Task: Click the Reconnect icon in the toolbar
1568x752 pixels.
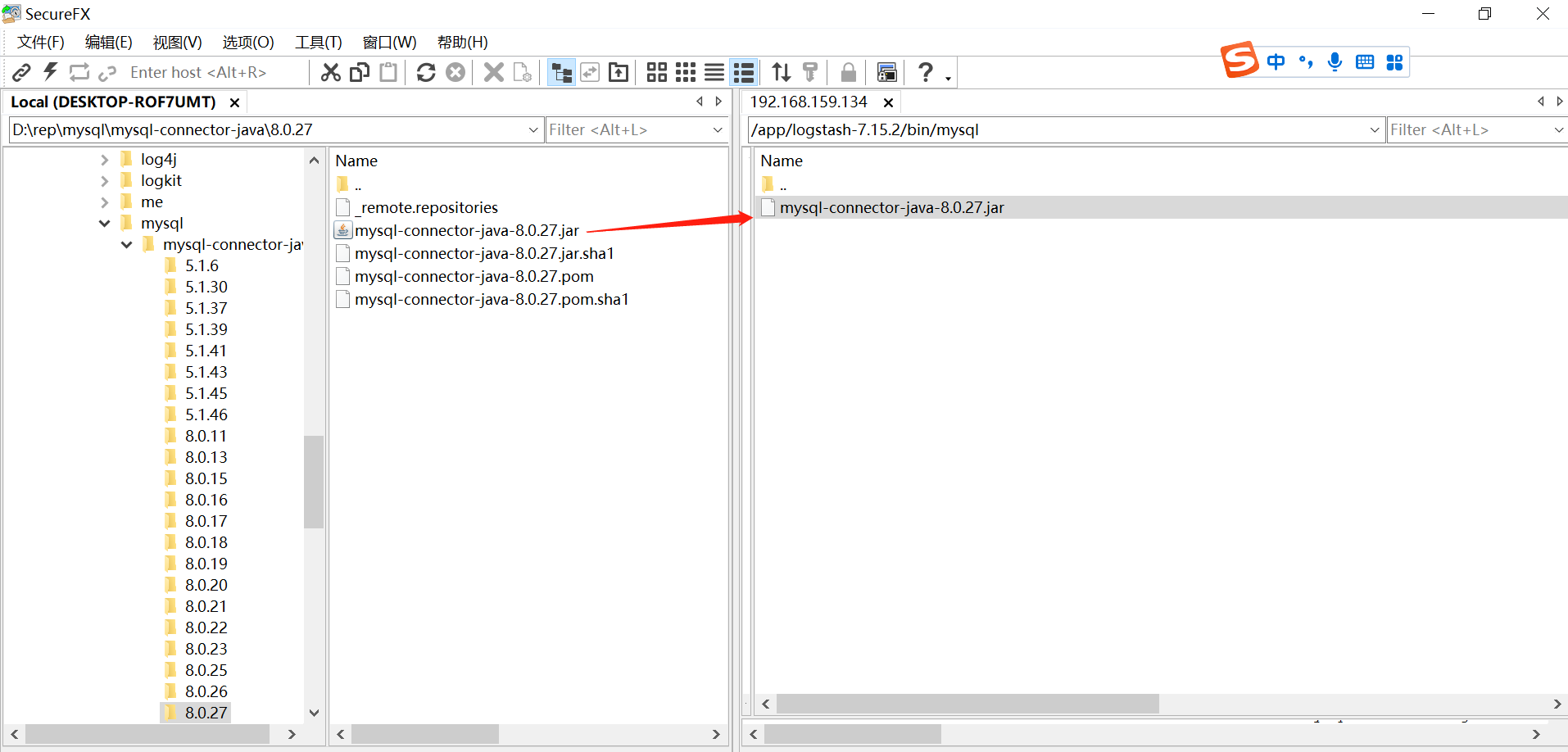Action: [79, 73]
